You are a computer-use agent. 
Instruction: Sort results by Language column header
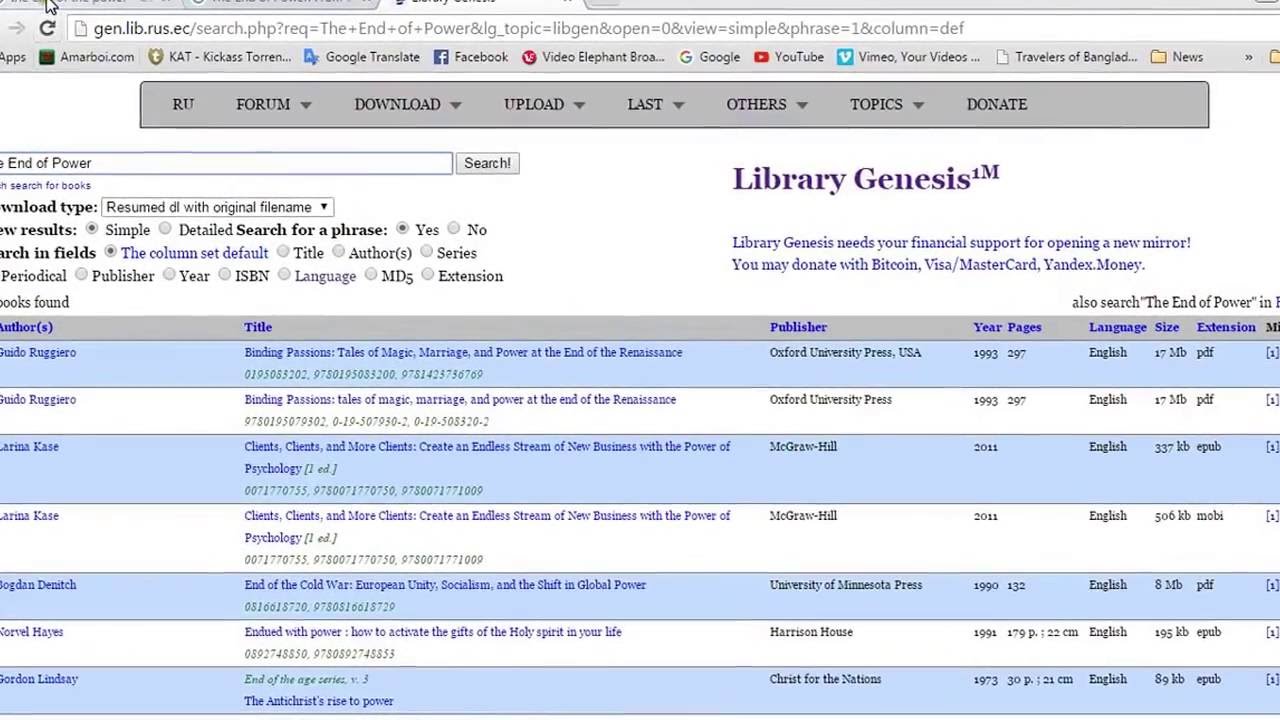(x=1117, y=327)
